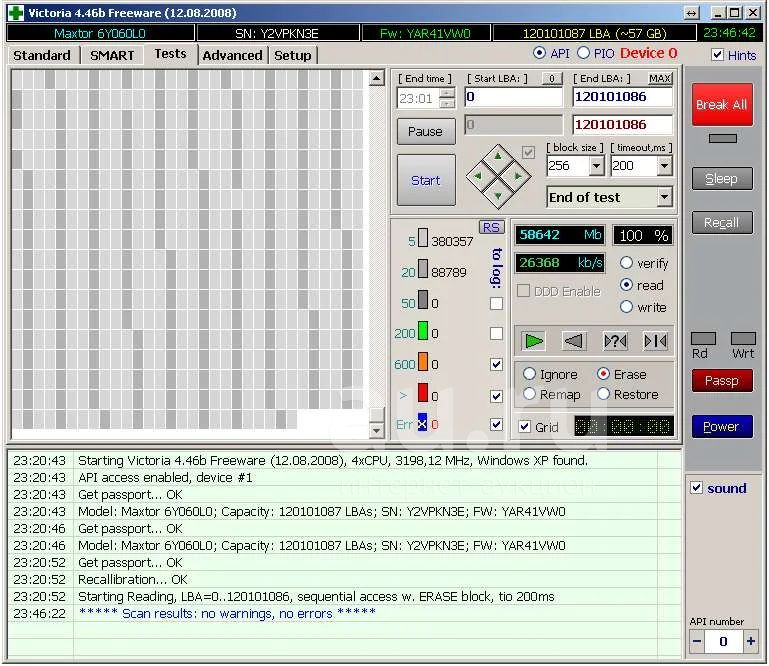Click the scan grid scrollbar down arrow

pos(376,431)
